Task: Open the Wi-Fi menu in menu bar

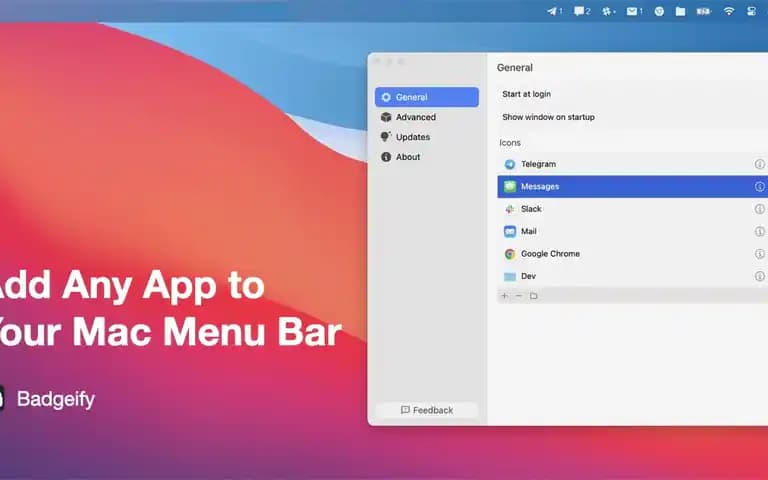Action: (x=729, y=11)
